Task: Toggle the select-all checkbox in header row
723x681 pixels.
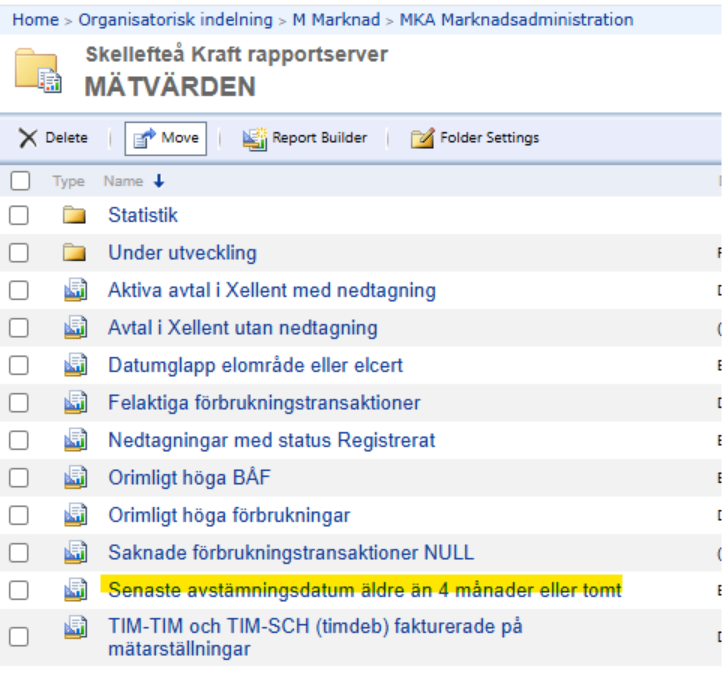Action: 19,181
